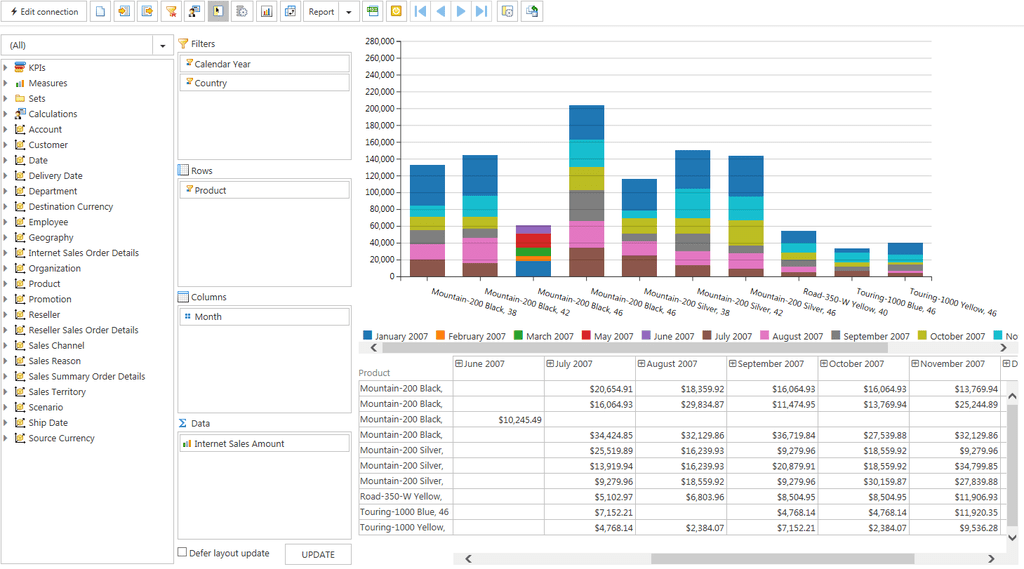Select the Promotion dimension item
This screenshot has width=1024, height=569.
pyautogui.click(x=50, y=299)
